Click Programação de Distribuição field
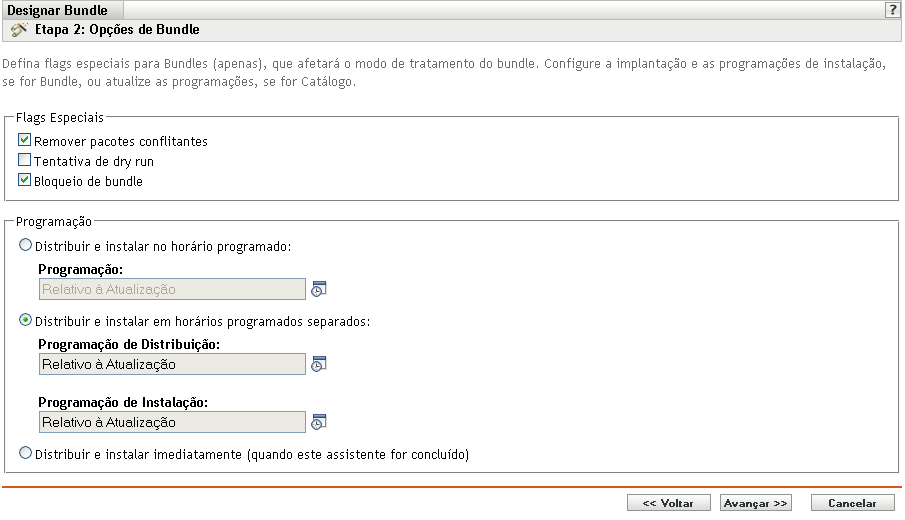Image resolution: width=905 pixels, height=520 pixels. click(x=172, y=365)
